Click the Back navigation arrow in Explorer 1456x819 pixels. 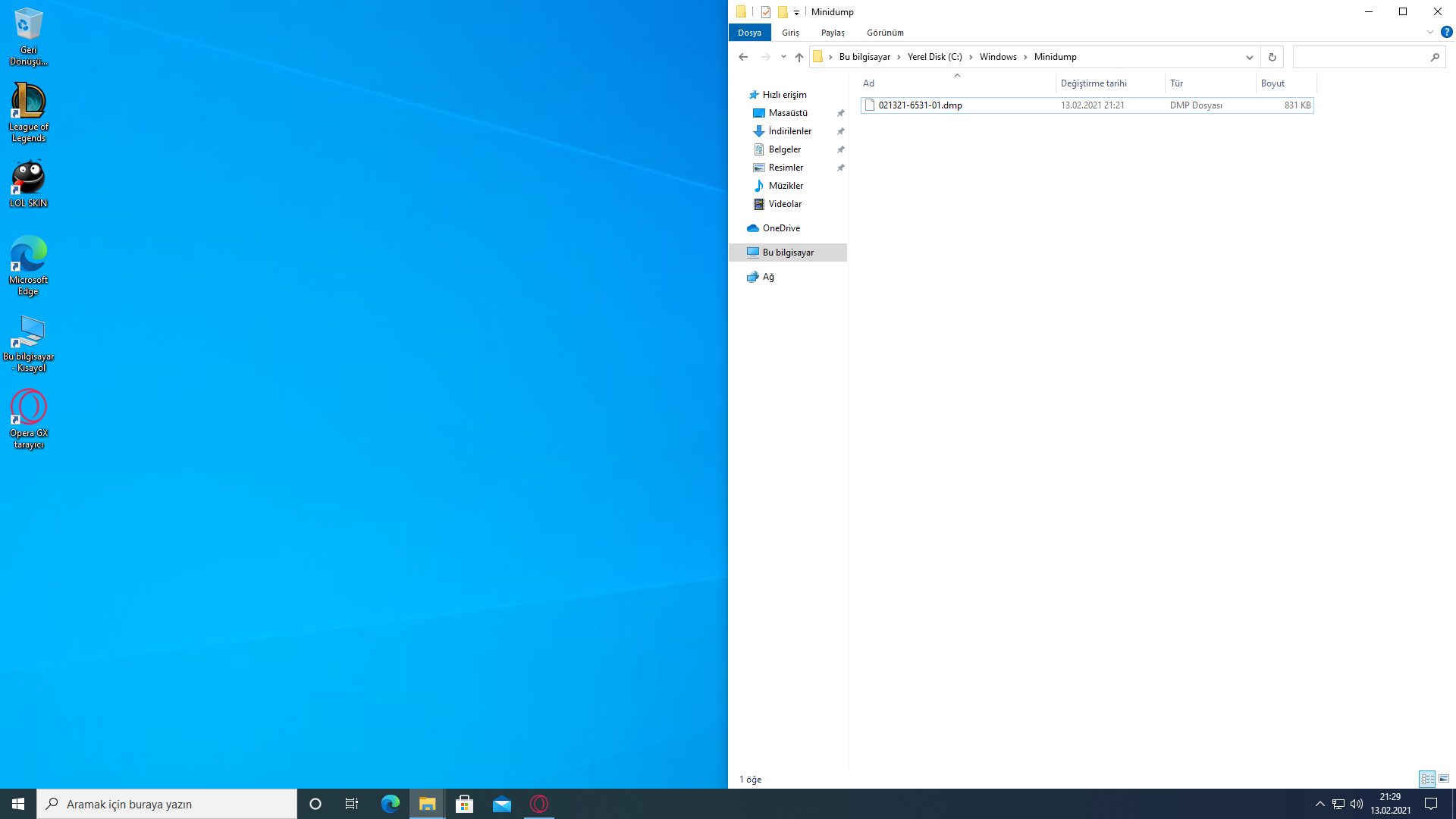[x=743, y=57]
